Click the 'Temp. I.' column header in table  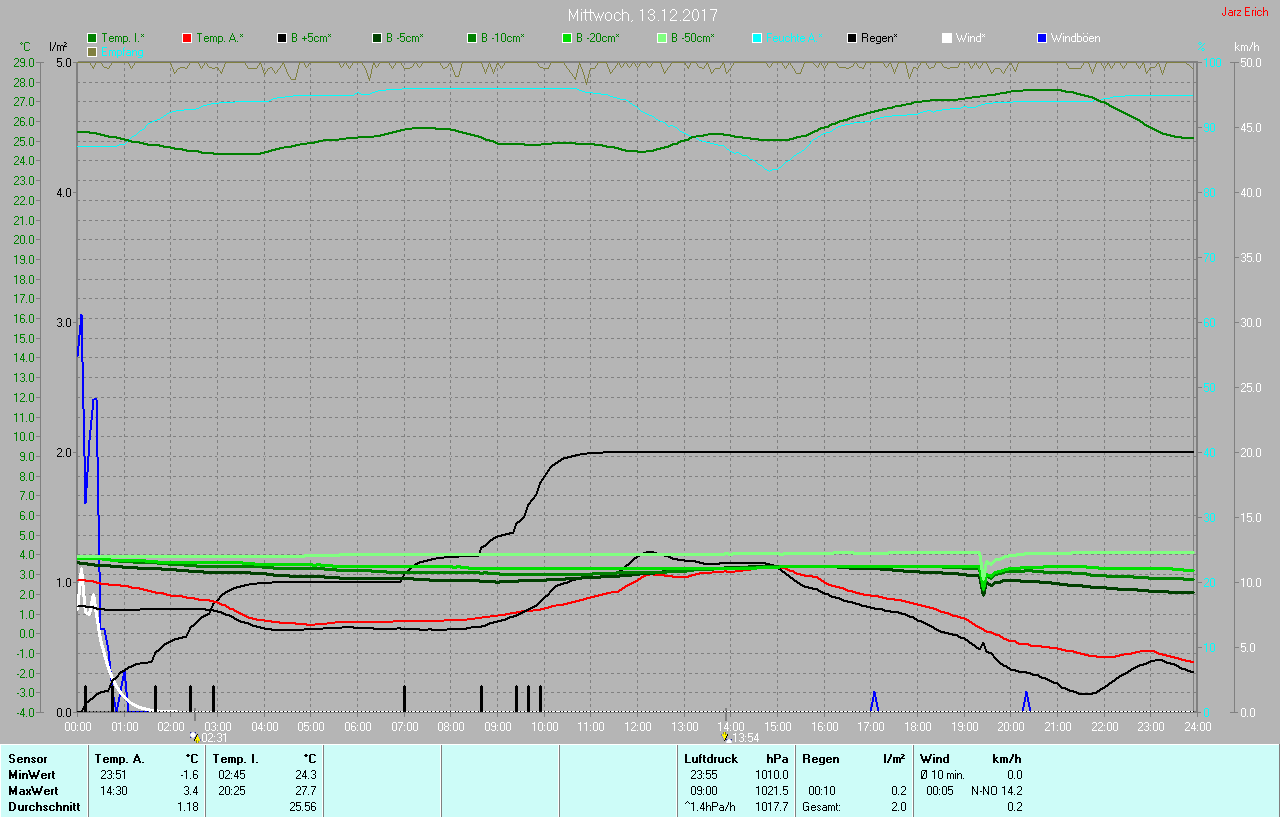(x=236, y=759)
